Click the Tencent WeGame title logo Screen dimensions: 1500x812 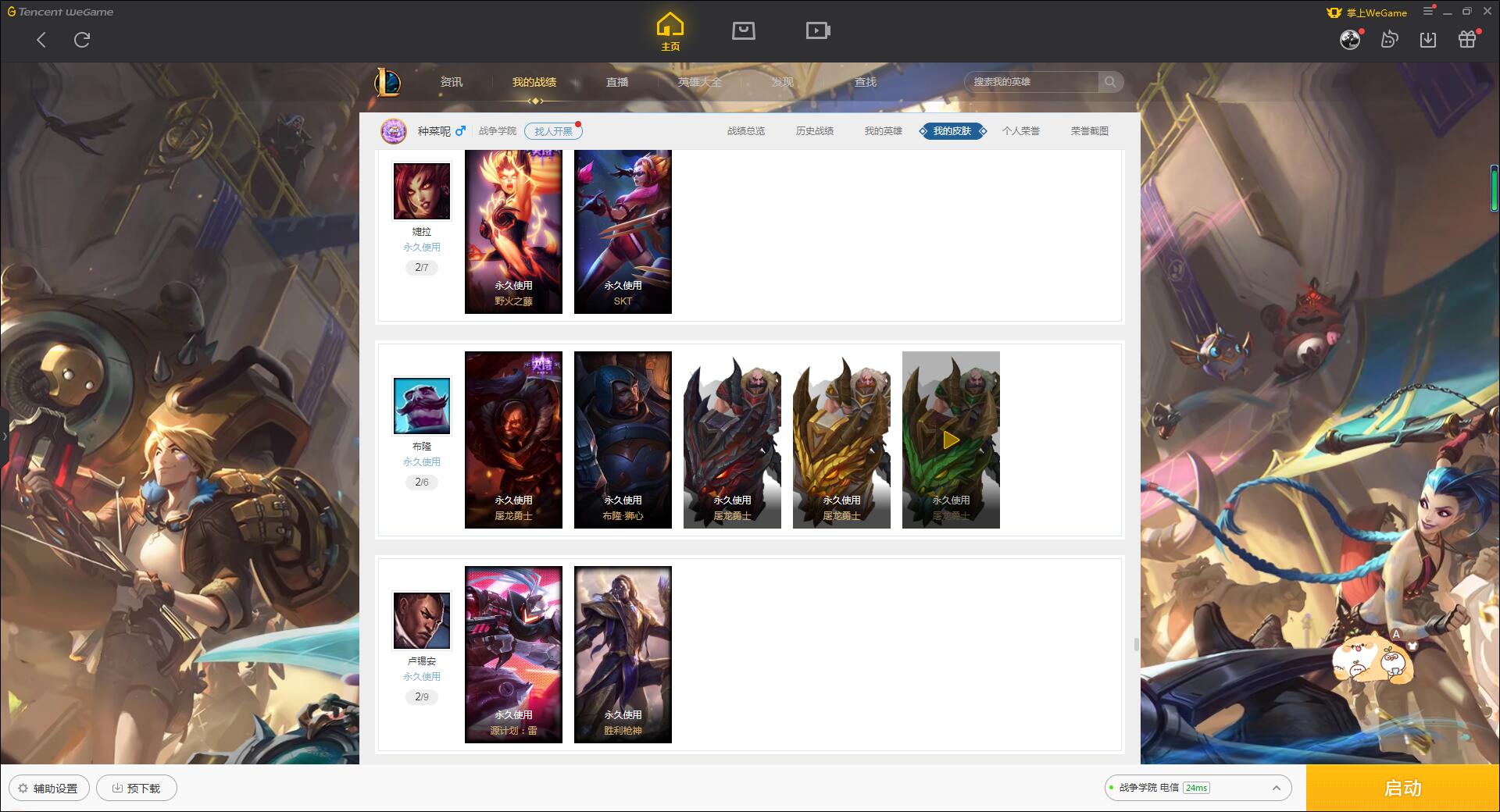[x=60, y=12]
